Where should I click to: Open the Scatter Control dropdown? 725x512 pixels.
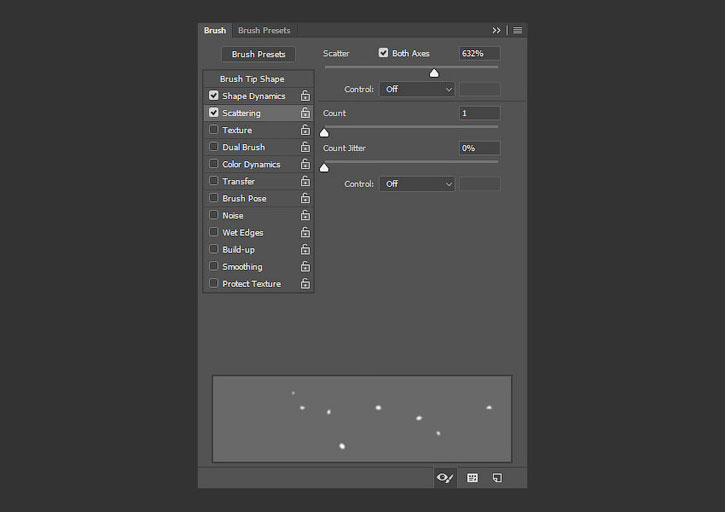pyautogui.click(x=417, y=89)
